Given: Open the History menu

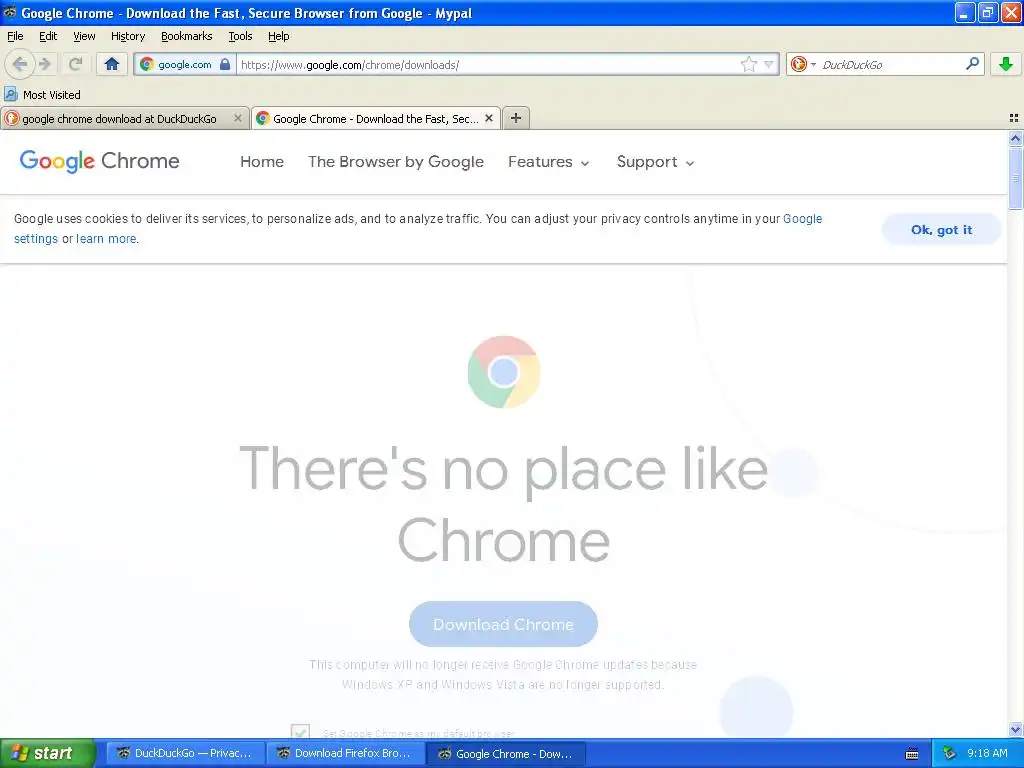Looking at the screenshot, I should (x=128, y=37).
